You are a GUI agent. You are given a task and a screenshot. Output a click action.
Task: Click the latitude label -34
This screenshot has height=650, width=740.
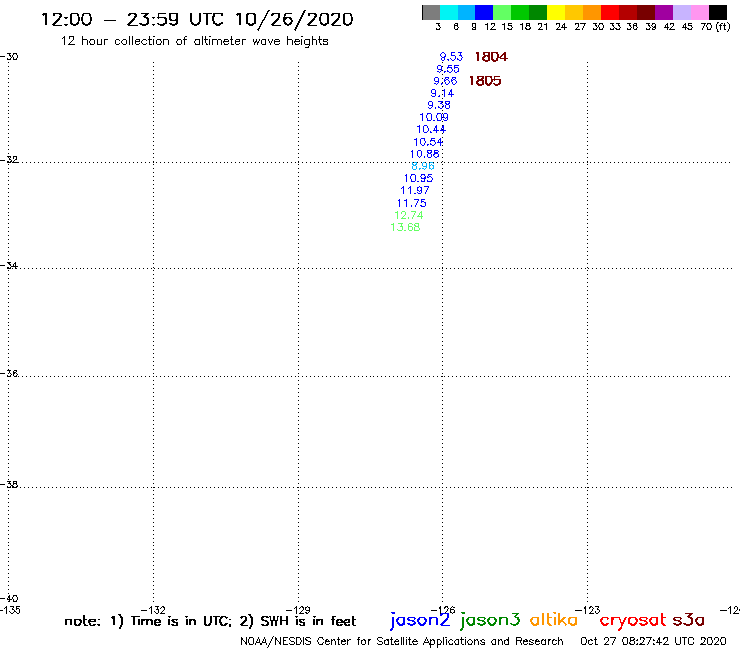(x=9, y=265)
